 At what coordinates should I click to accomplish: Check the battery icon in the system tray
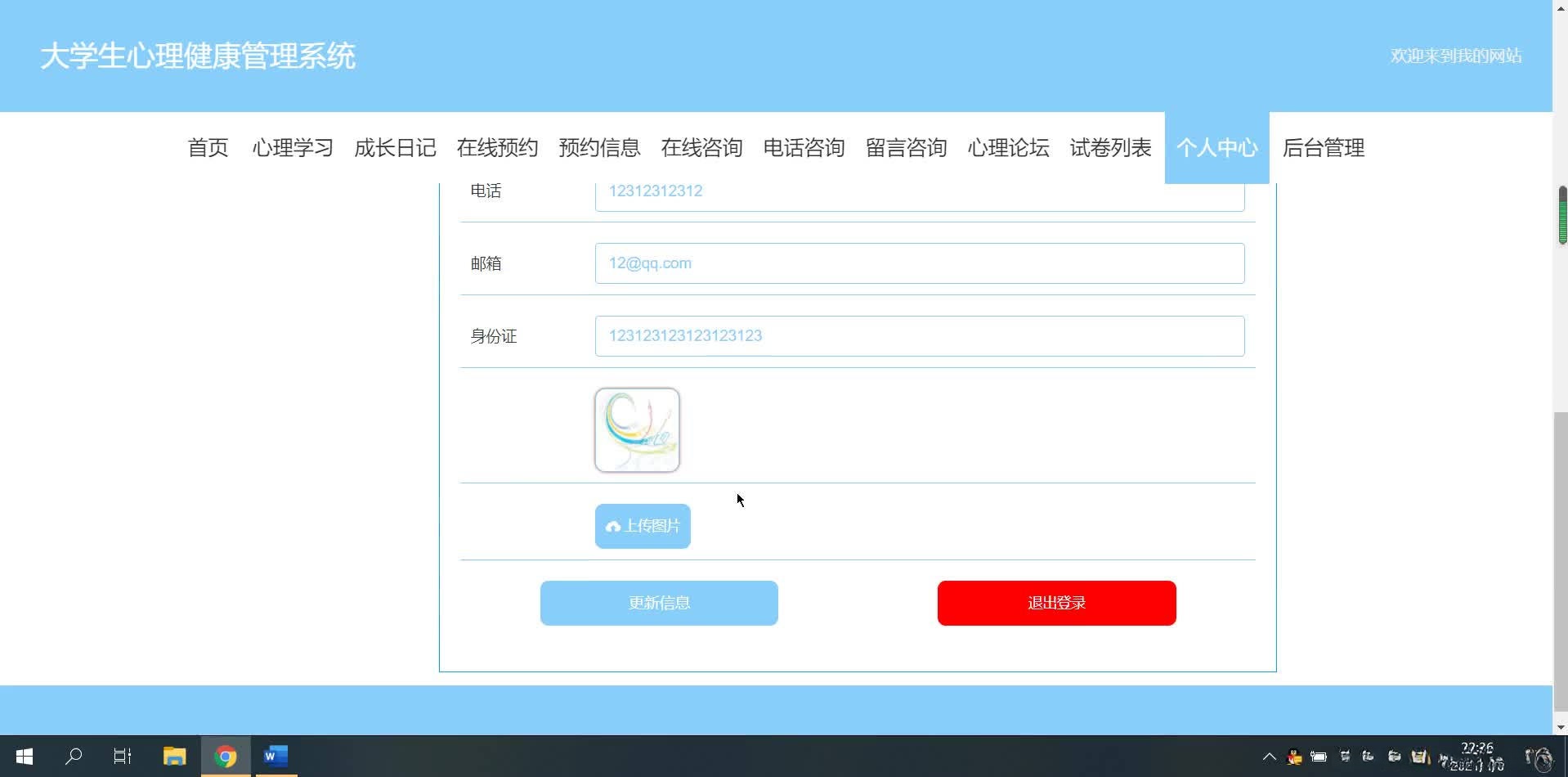point(1318,757)
